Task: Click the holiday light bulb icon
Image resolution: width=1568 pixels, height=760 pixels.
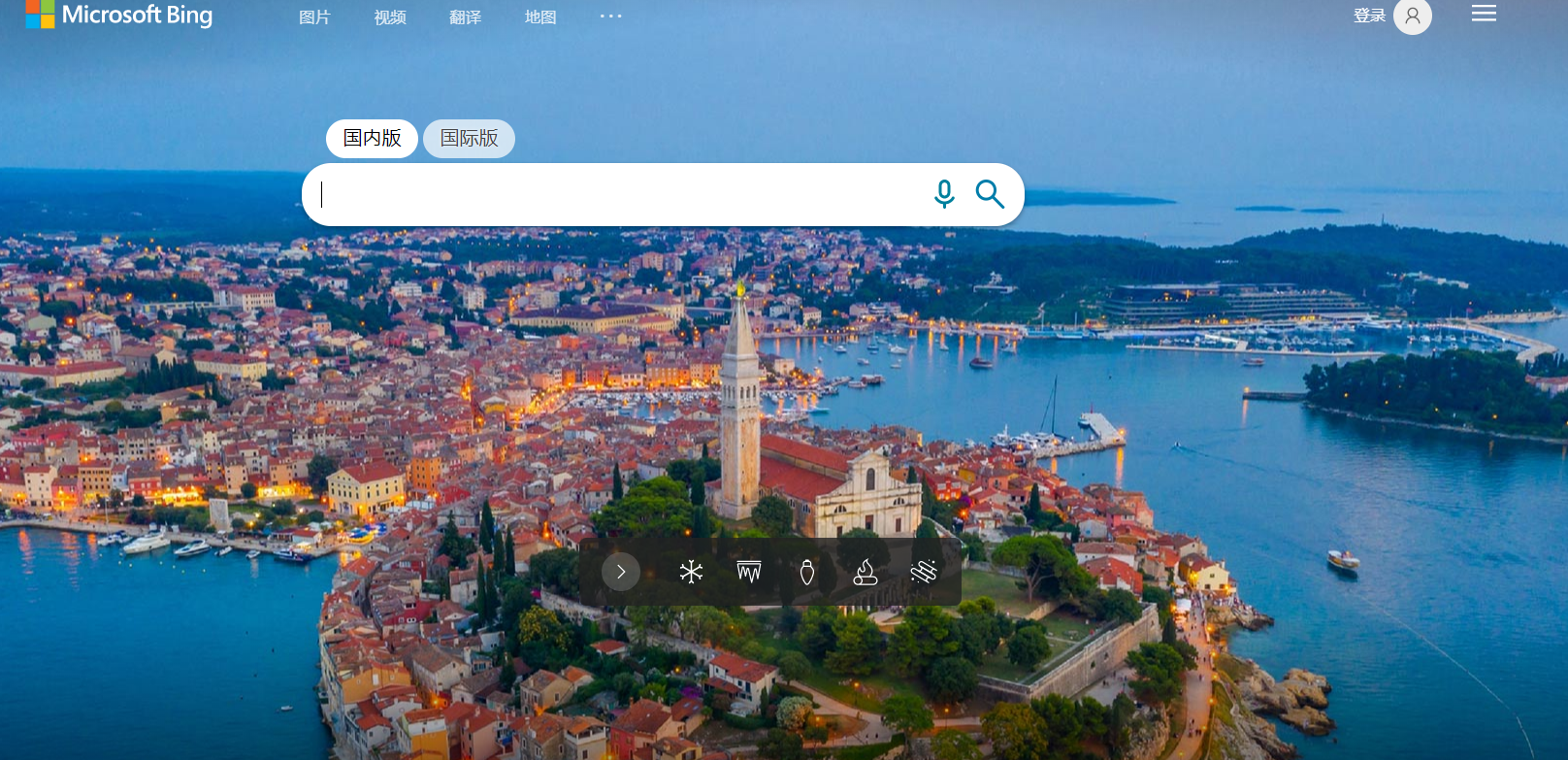Action: (x=806, y=572)
